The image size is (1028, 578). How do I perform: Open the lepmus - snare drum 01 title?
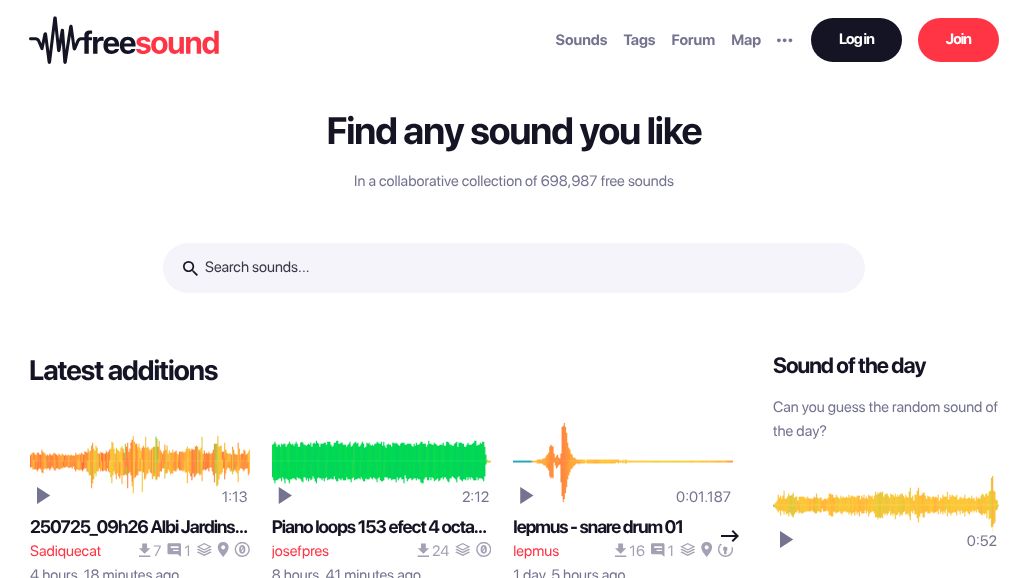coord(598,527)
